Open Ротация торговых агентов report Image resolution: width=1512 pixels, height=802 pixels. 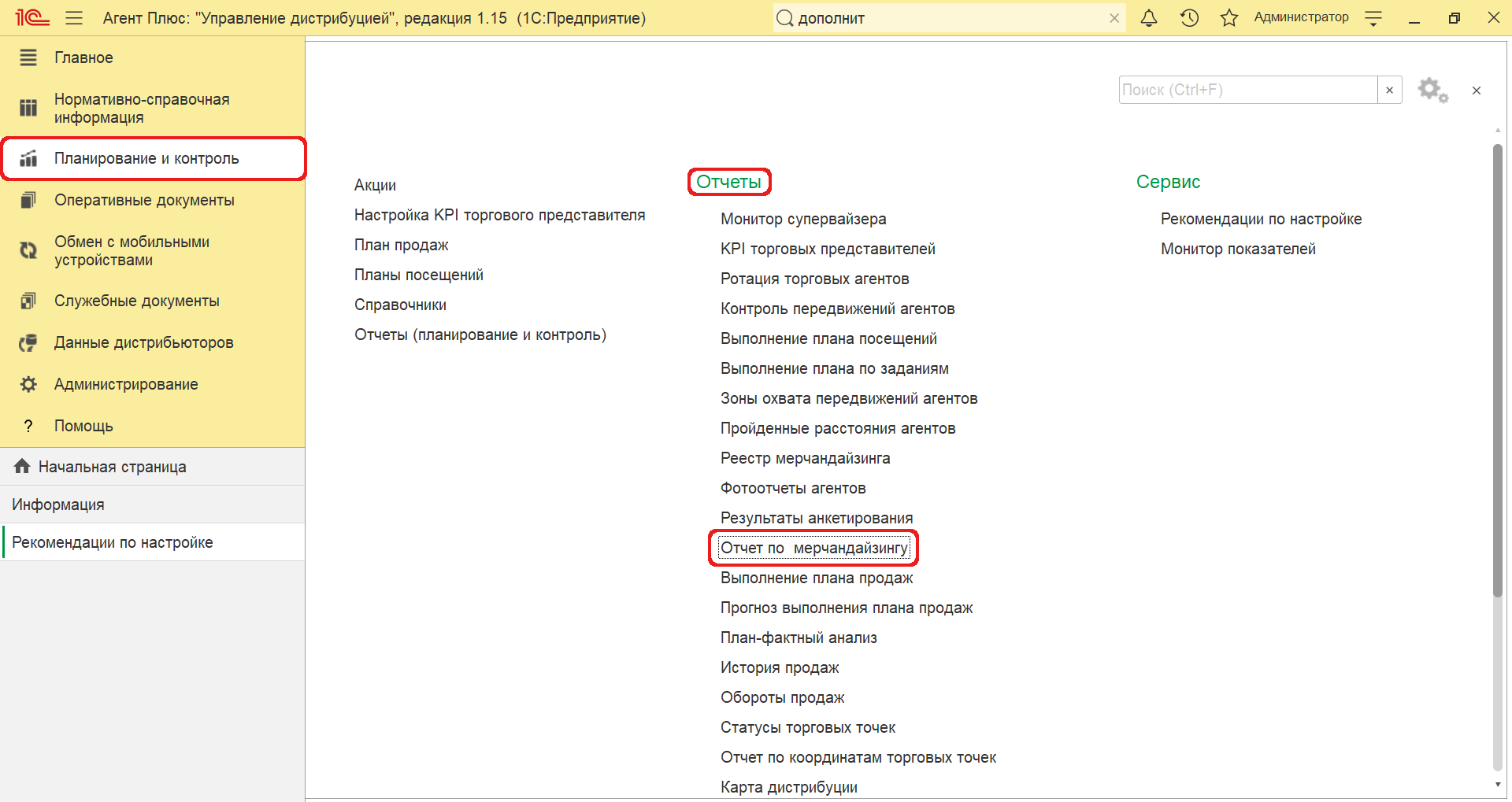[814, 279]
